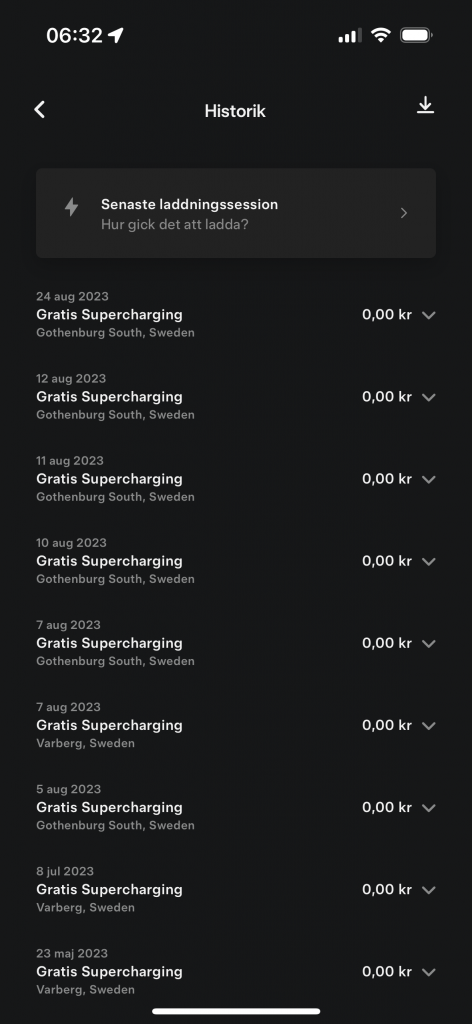
Task: Tap the location arrow beside the time
Action: tap(116, 35)
